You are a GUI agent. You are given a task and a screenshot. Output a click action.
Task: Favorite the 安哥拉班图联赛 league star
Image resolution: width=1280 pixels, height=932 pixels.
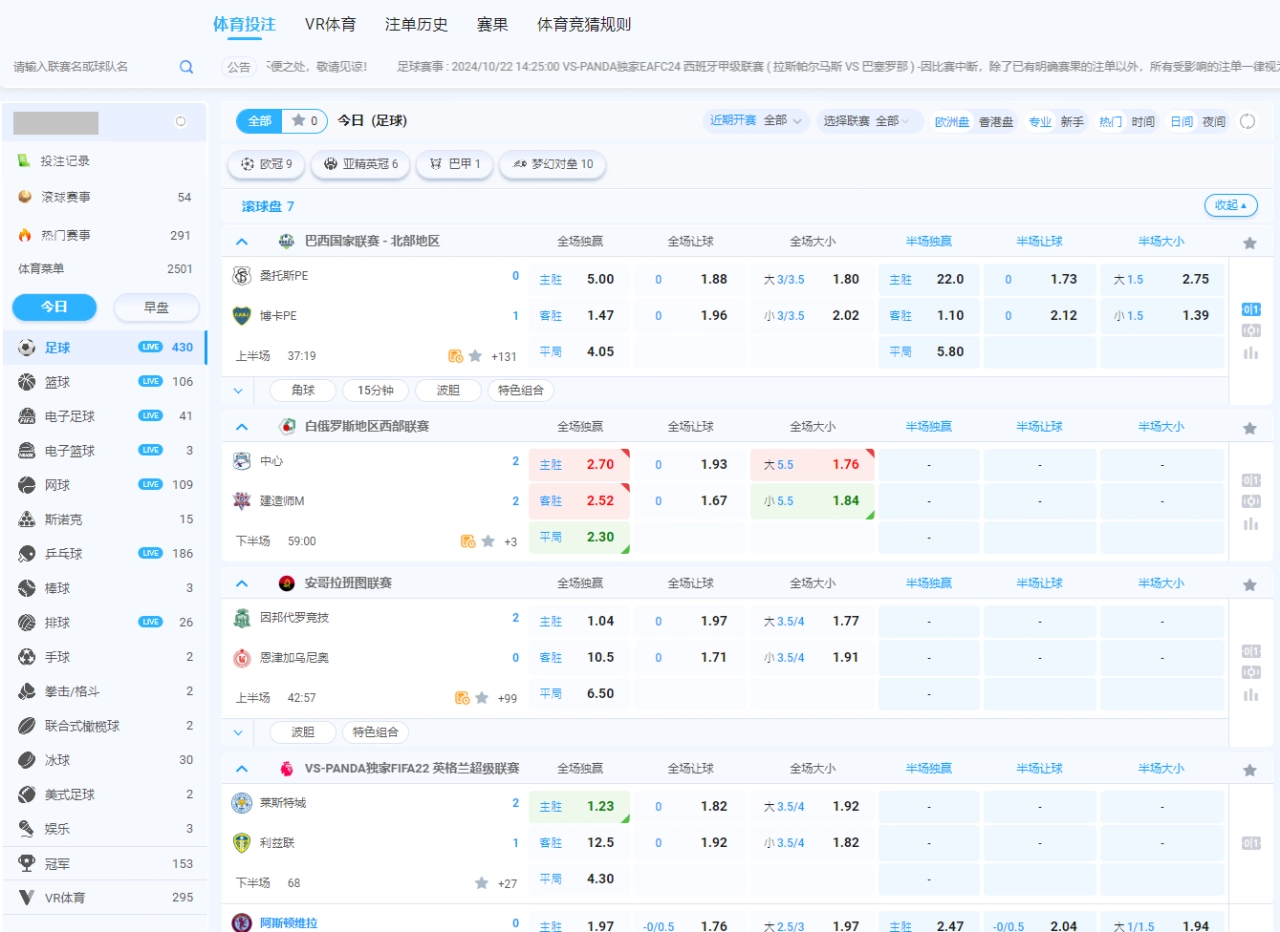pyautogui.click(x=1249, y=585)
